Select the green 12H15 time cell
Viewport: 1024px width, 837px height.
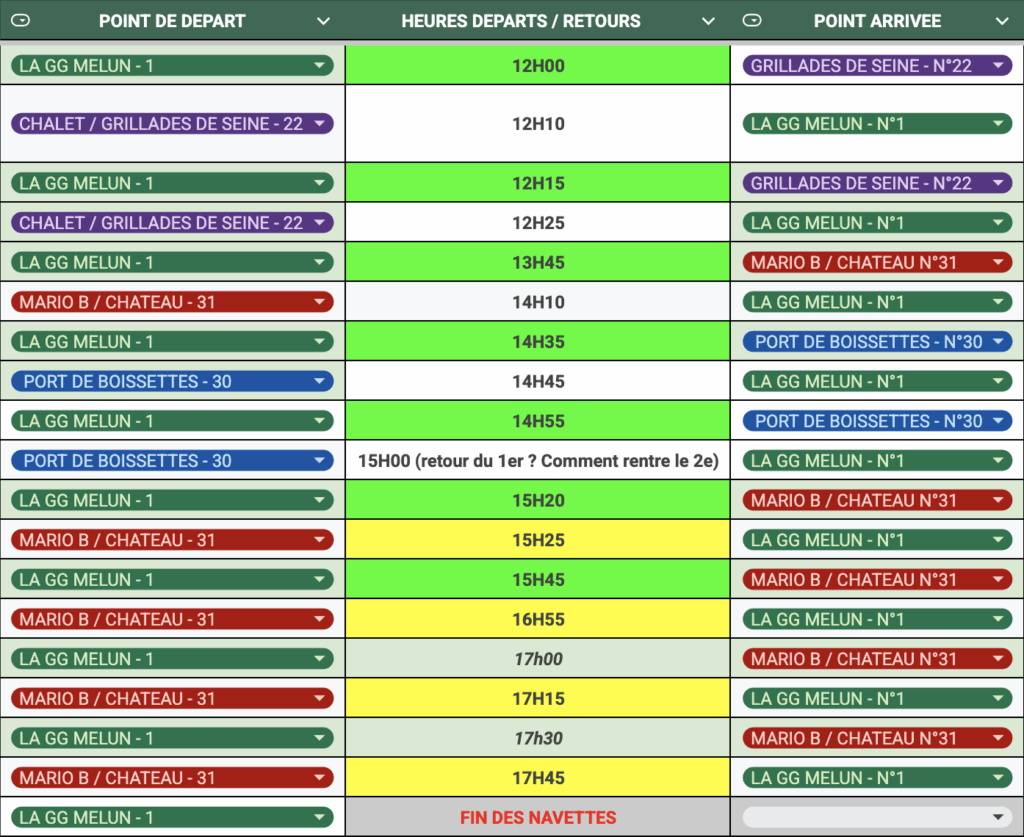click(537, 183)
